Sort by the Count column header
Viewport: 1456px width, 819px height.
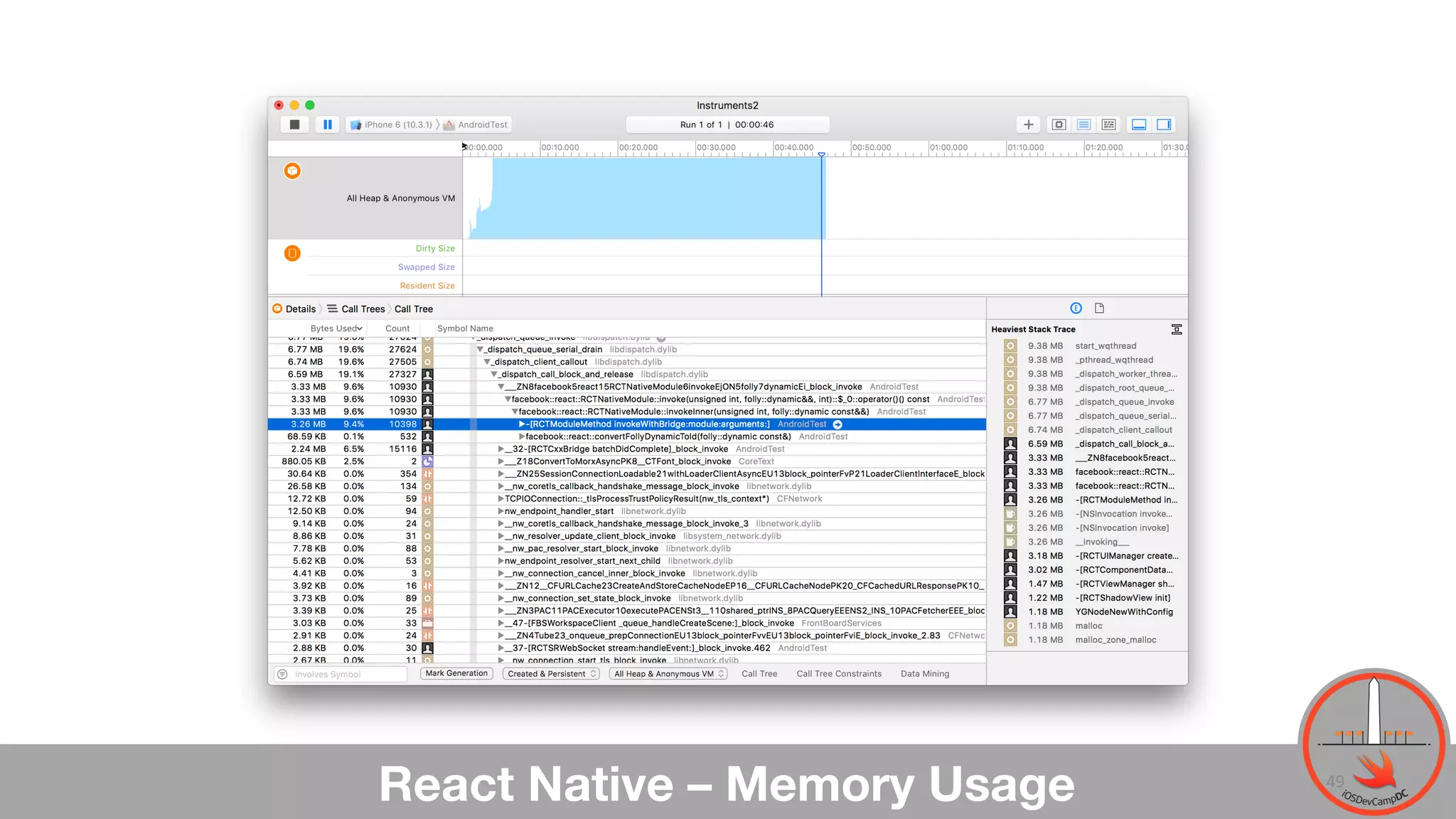pyautogui.click(x=397, y=328)
